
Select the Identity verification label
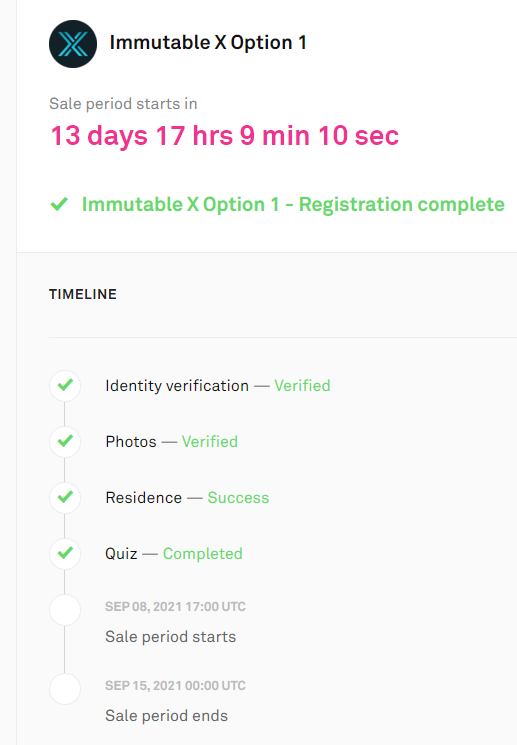point(177,386)
